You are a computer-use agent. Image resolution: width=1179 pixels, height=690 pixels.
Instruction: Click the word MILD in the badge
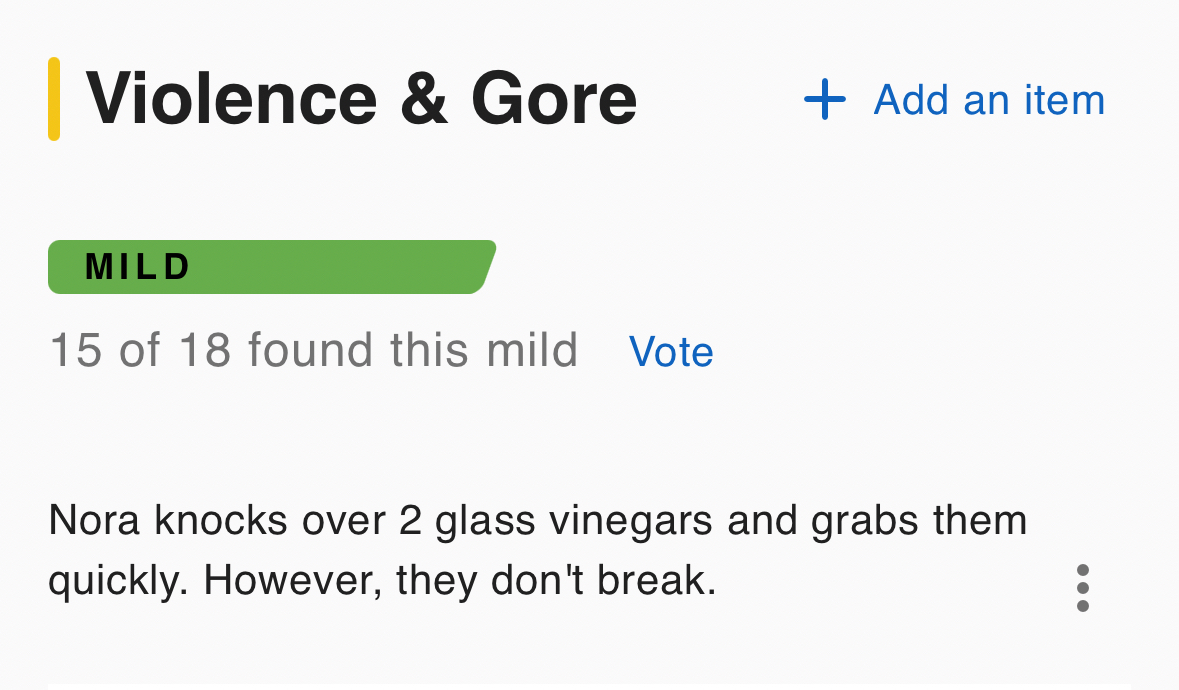click(x=138, y=267)
